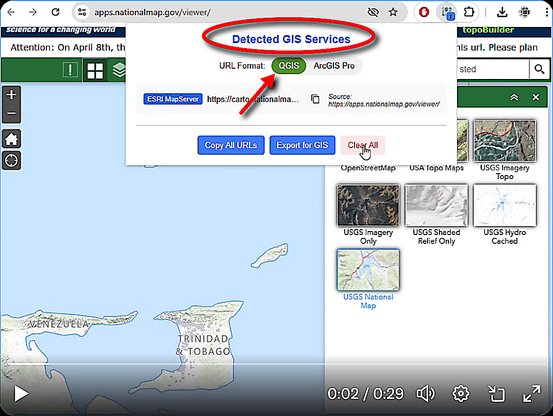Find my location on the map

tap(11, 161)
